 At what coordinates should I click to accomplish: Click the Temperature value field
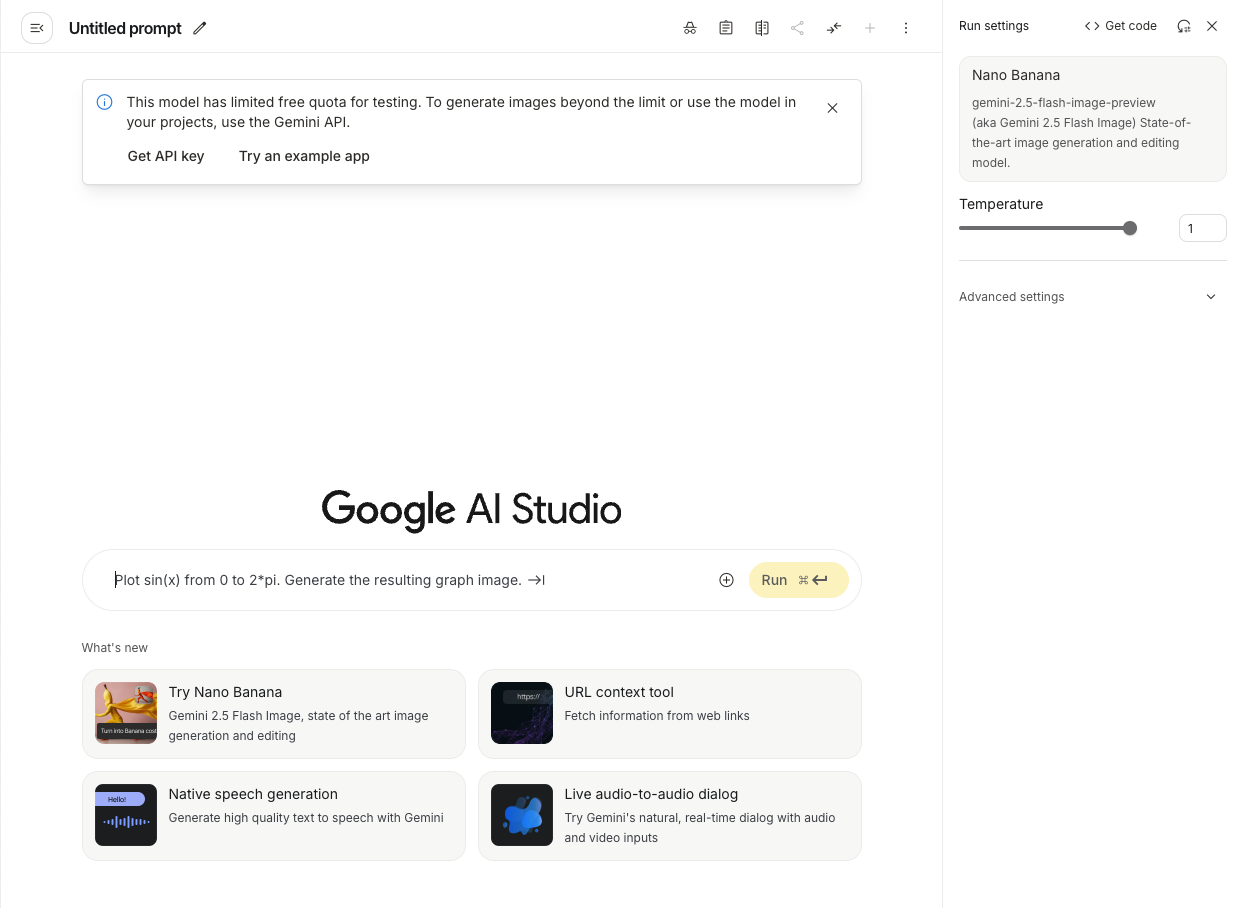tap(1203, 228)
